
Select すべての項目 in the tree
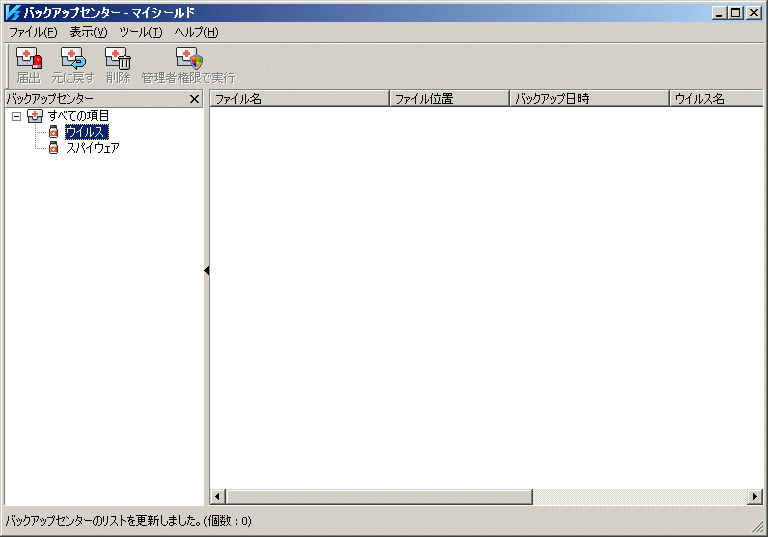[78, 116]
